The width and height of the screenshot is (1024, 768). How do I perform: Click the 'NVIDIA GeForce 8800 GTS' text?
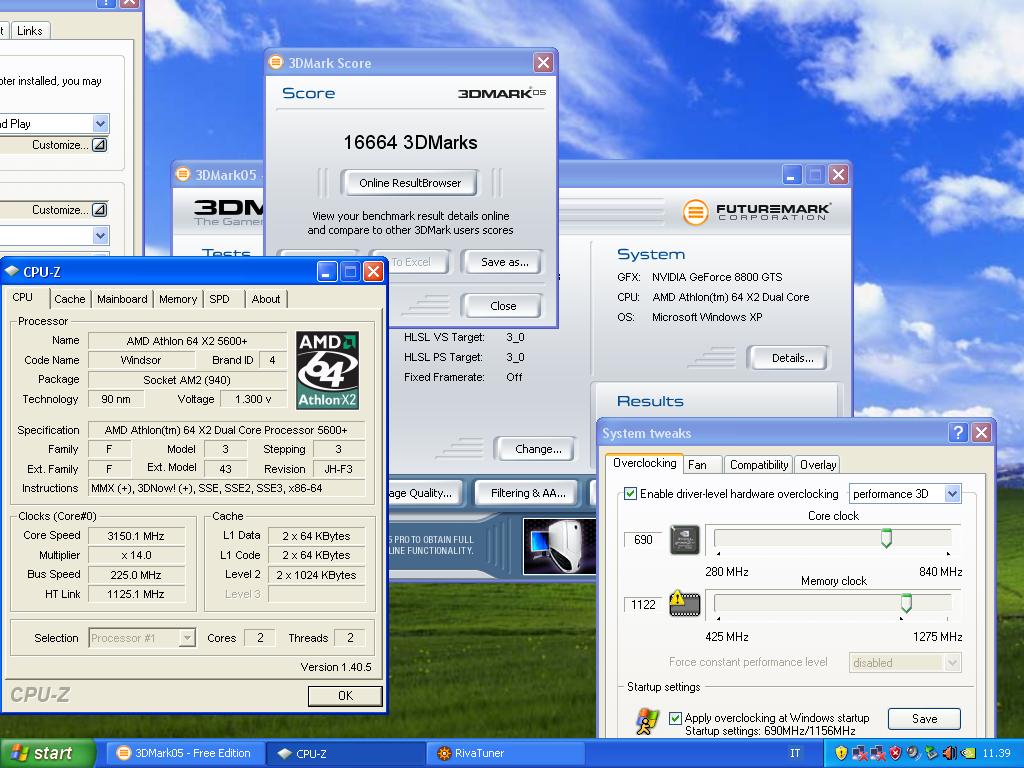click(717, 277)
